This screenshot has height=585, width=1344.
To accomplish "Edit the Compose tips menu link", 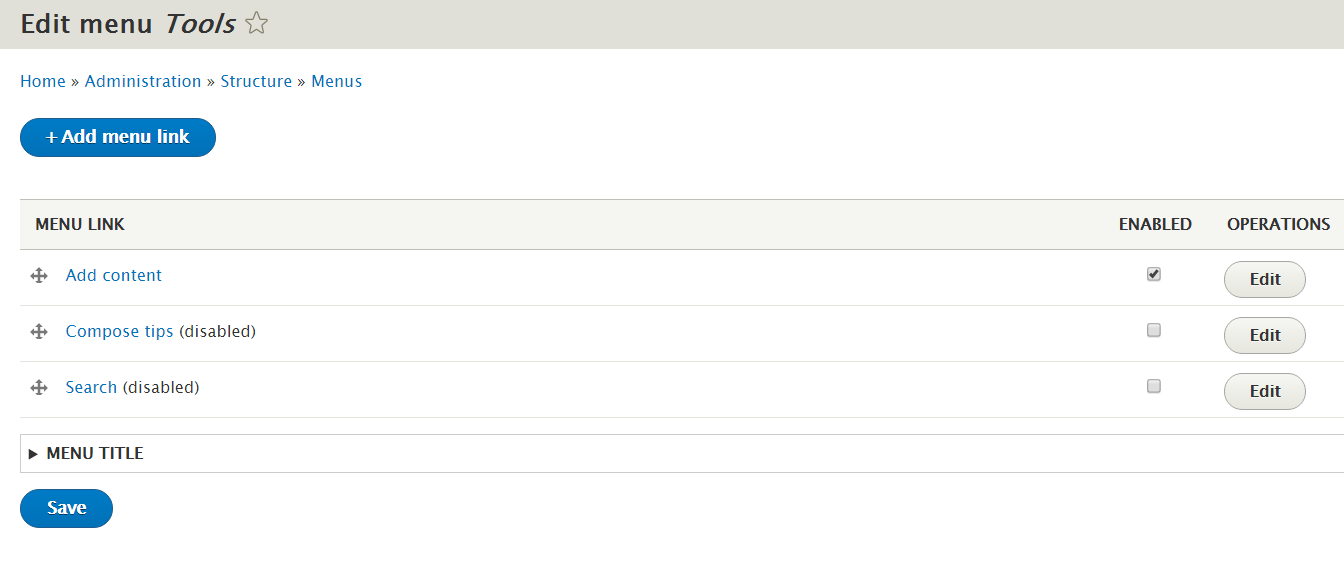I will (x=1264, y=335).
